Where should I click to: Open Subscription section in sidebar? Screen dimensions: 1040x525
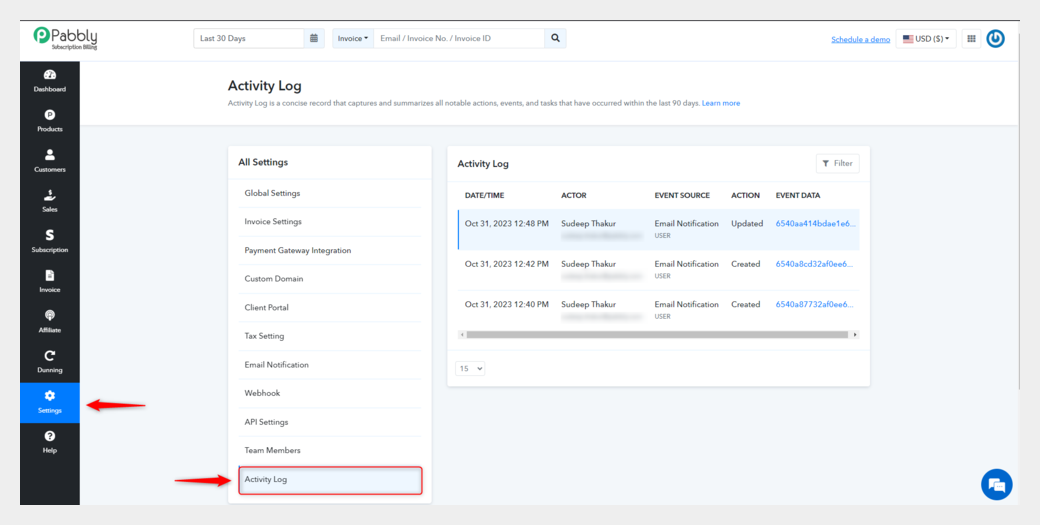[x=50, y=241]
